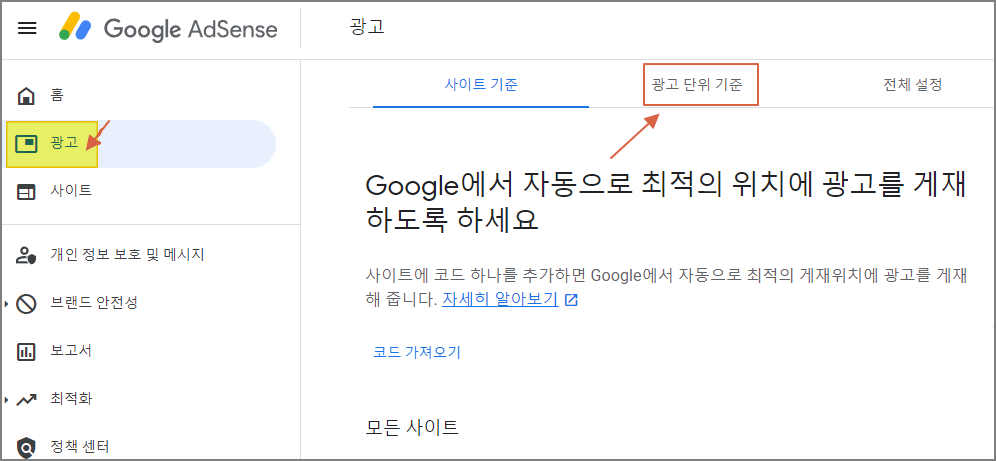996x461 pixels.
Task: Click the 브랜드 안전성 blocked-circle icon
Action: pos(26,304)
